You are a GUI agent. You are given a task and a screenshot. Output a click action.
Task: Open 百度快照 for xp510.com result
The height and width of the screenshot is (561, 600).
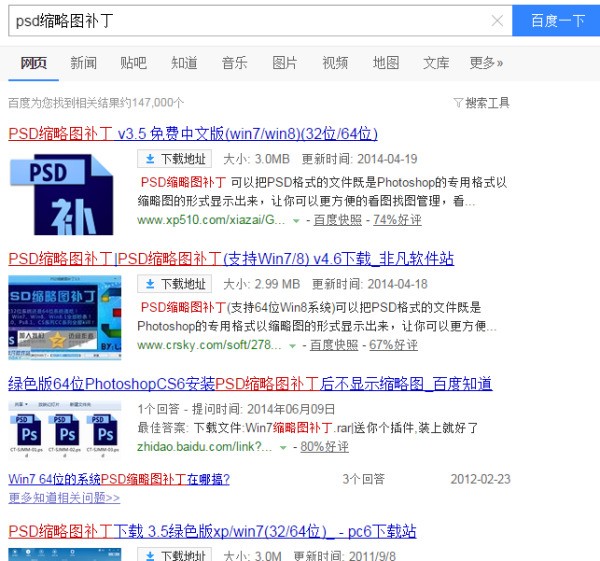pos(338,220)
